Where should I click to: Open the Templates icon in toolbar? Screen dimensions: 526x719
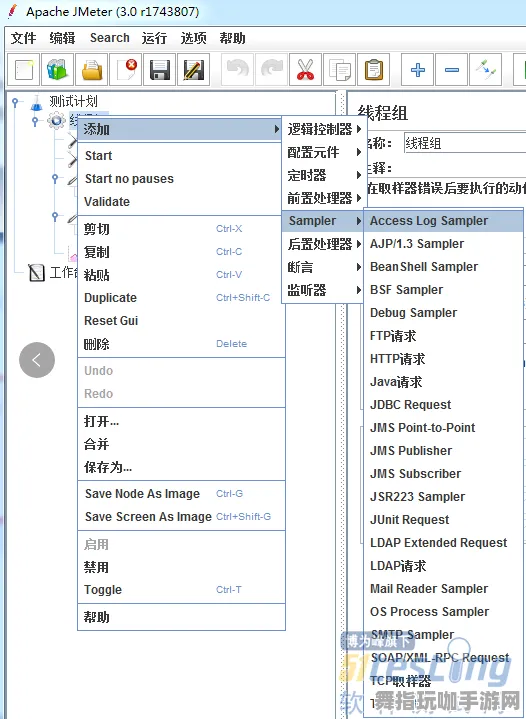coord(57,70)
